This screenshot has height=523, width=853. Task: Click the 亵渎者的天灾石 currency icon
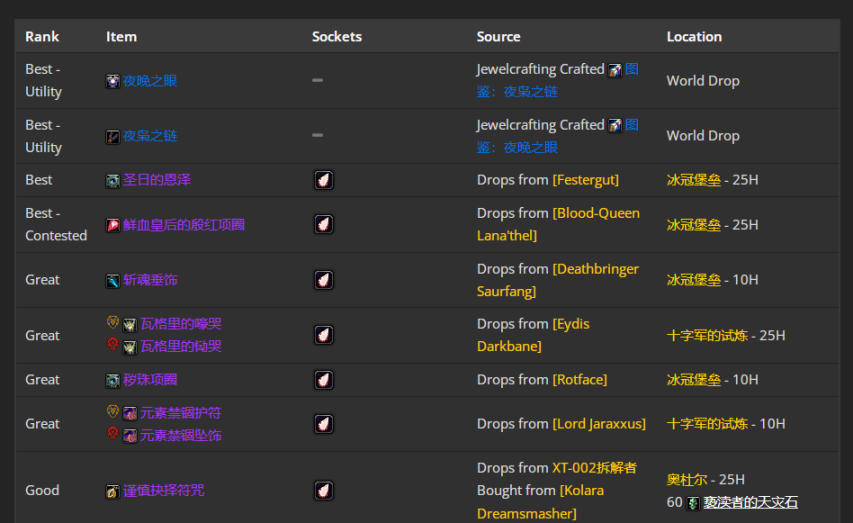point(693,503)
